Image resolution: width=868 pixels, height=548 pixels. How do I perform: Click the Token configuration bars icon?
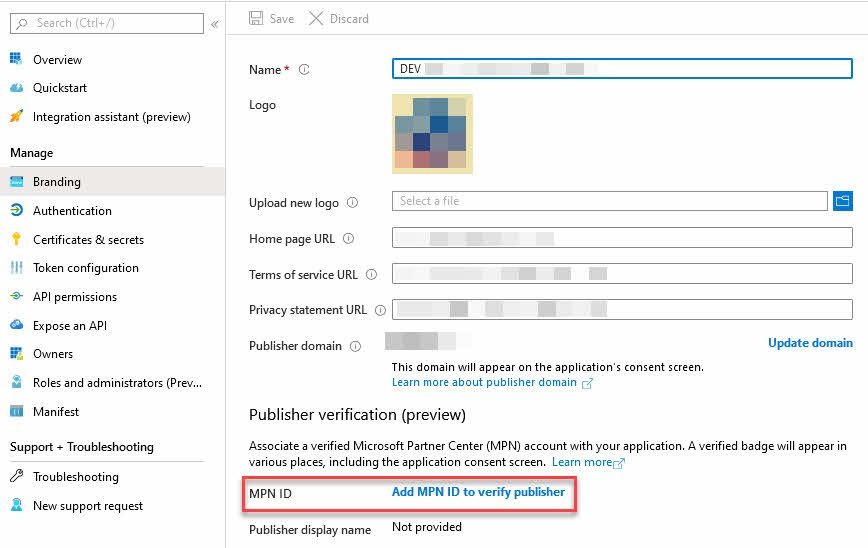17,267
